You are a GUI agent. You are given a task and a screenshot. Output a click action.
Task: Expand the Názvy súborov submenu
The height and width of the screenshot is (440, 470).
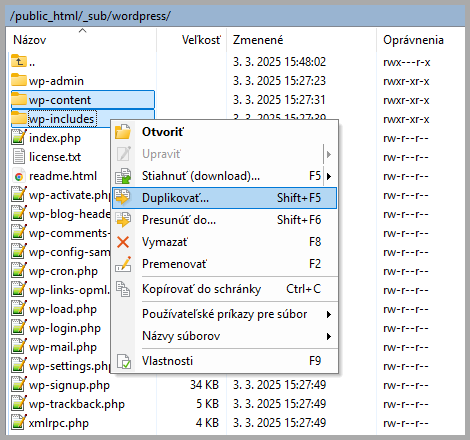[x=329, y=336]
